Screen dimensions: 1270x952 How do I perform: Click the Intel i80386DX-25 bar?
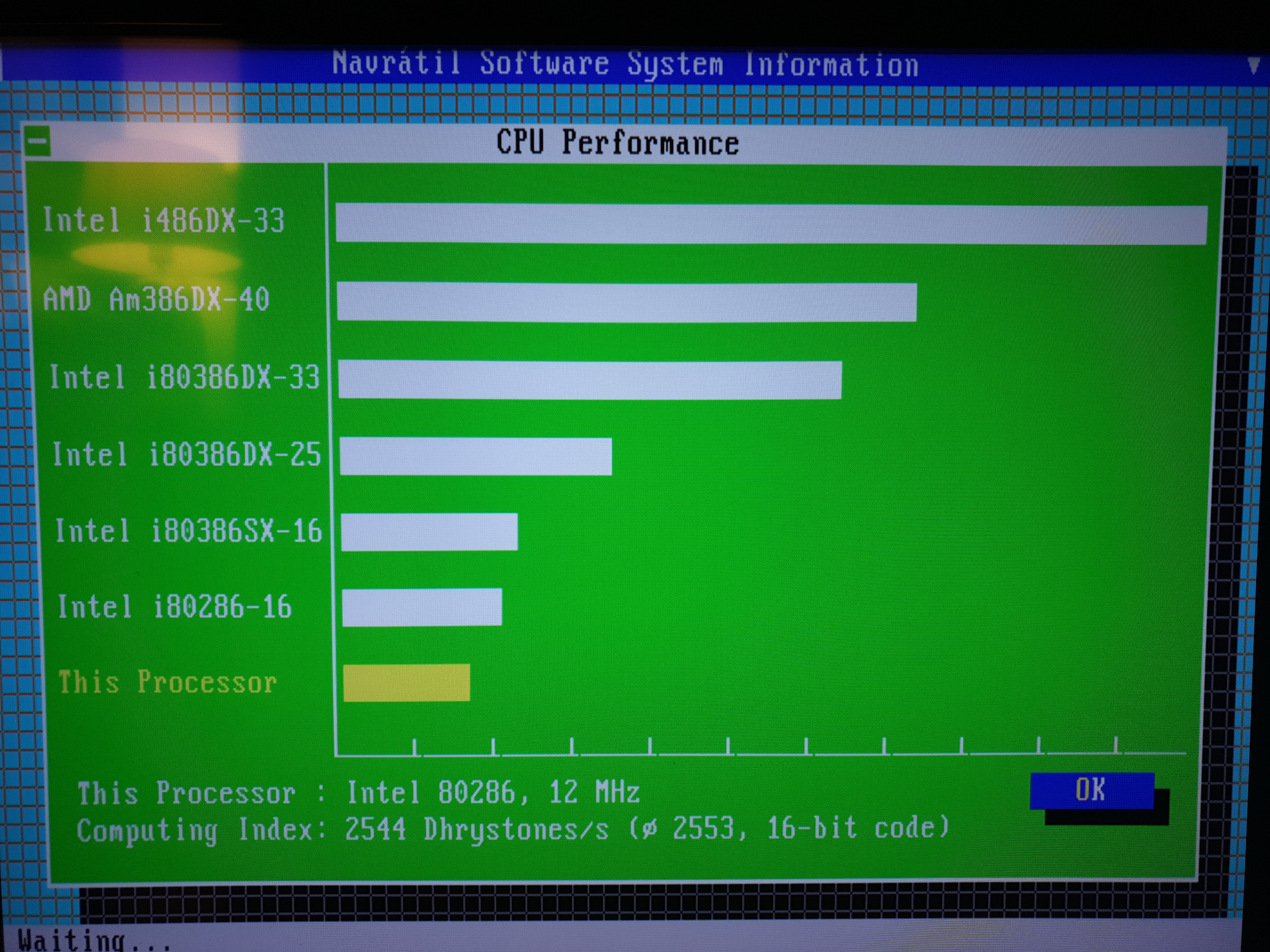tap(475, 456)
